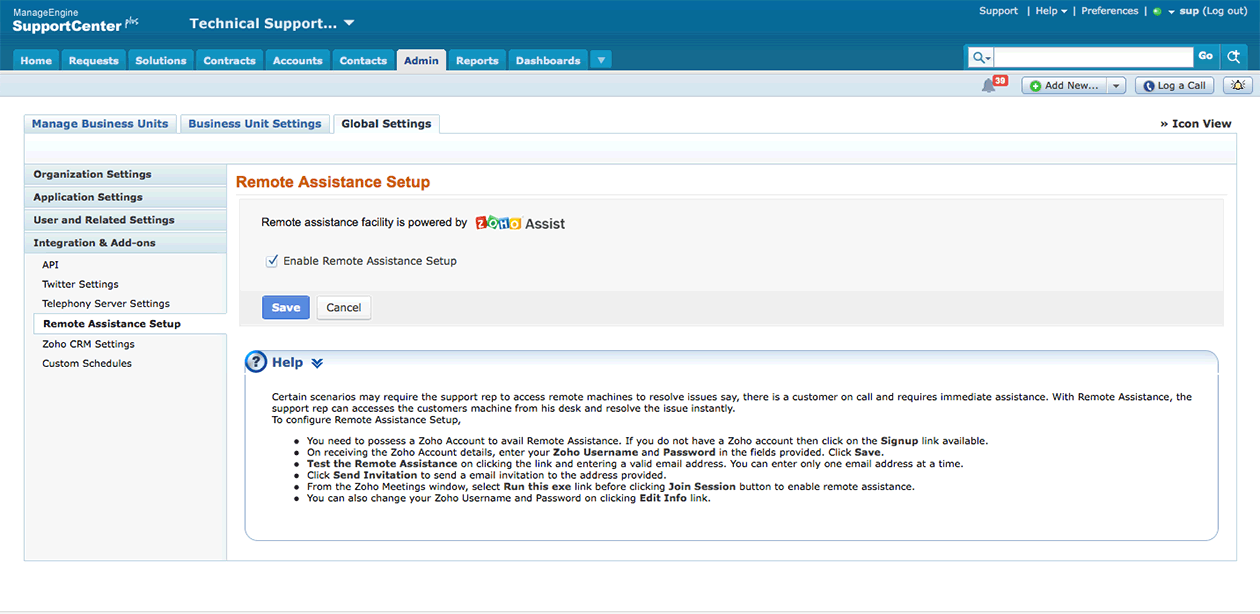Click the Log a Call button
This screenshot has height=614, width=1260.
[x=1175, y=86]
